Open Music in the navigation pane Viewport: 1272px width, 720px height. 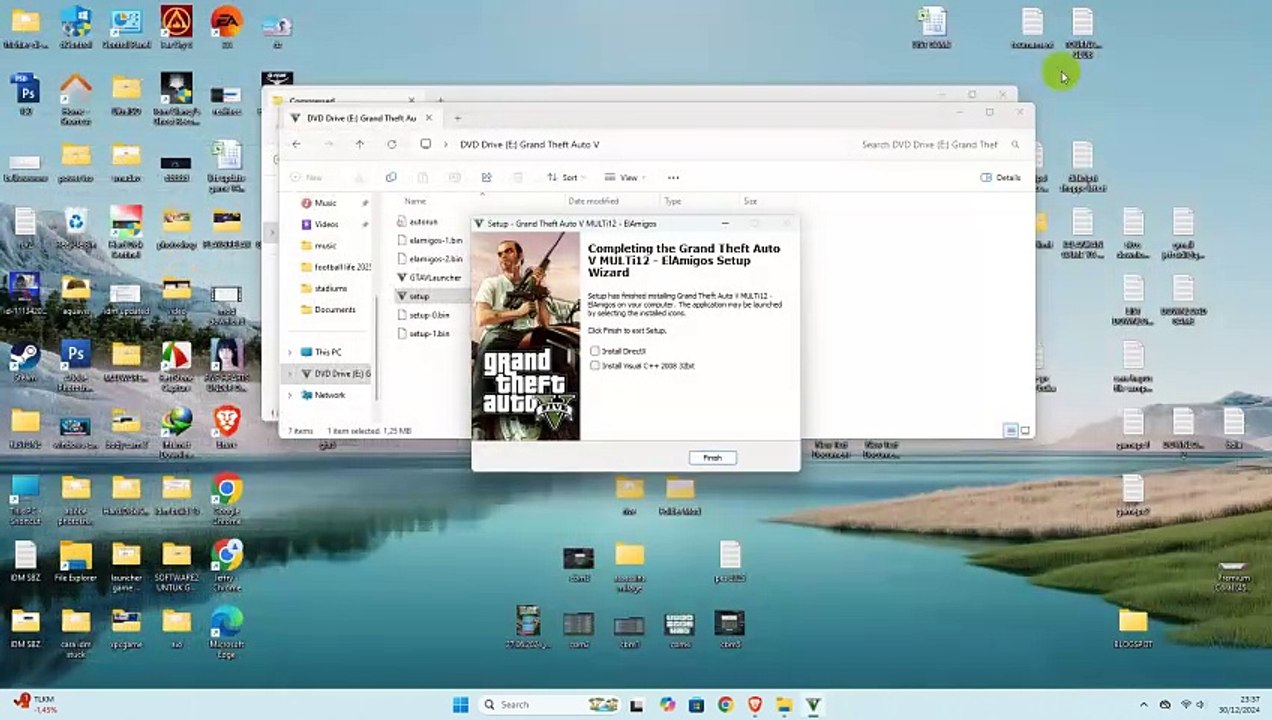click(x=326, y=203)
